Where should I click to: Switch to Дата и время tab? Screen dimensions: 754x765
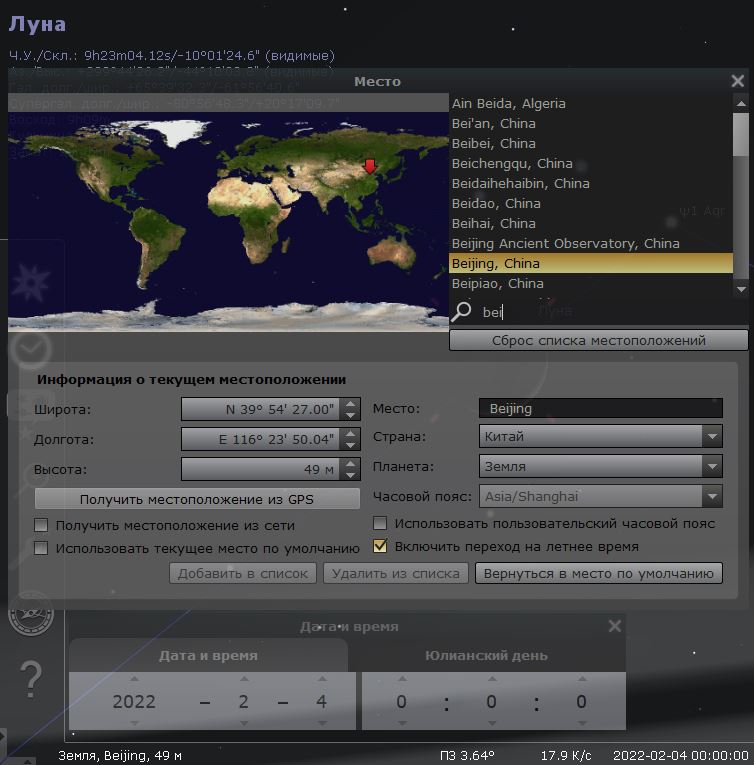coord(208,655)
